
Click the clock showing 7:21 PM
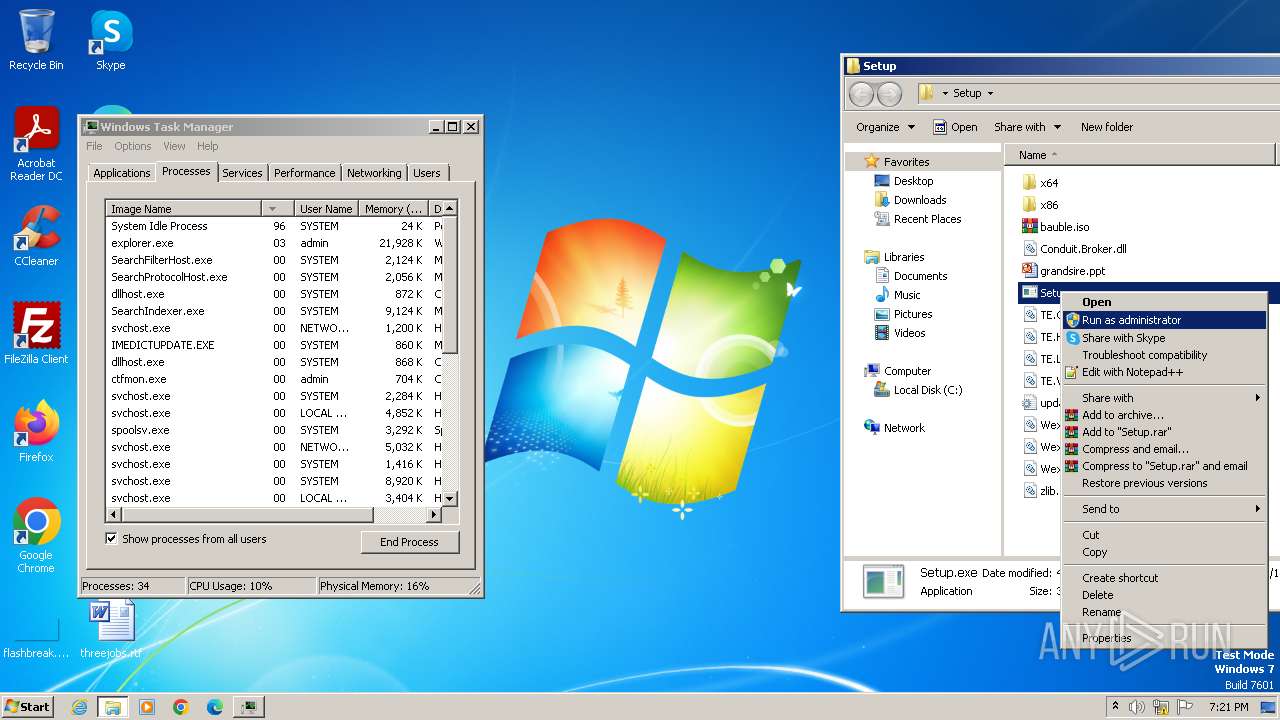point(1228,707)
